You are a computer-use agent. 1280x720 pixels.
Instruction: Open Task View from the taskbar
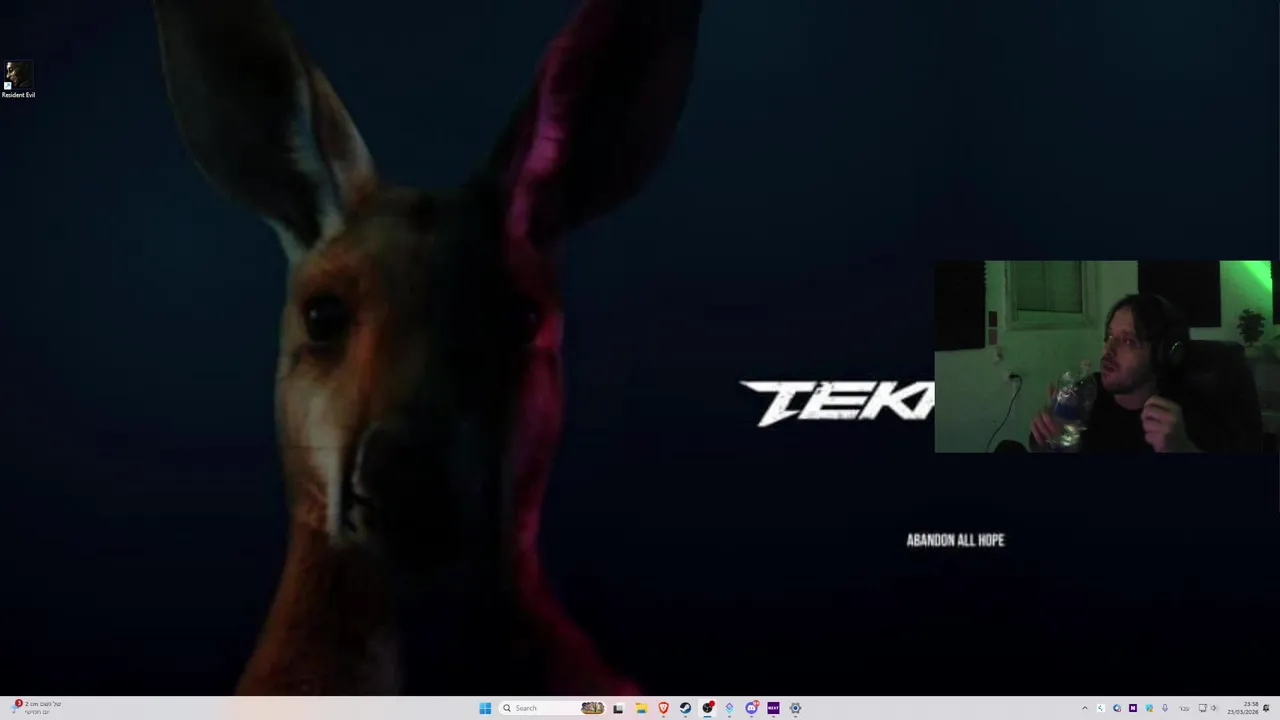pos(618,708)
